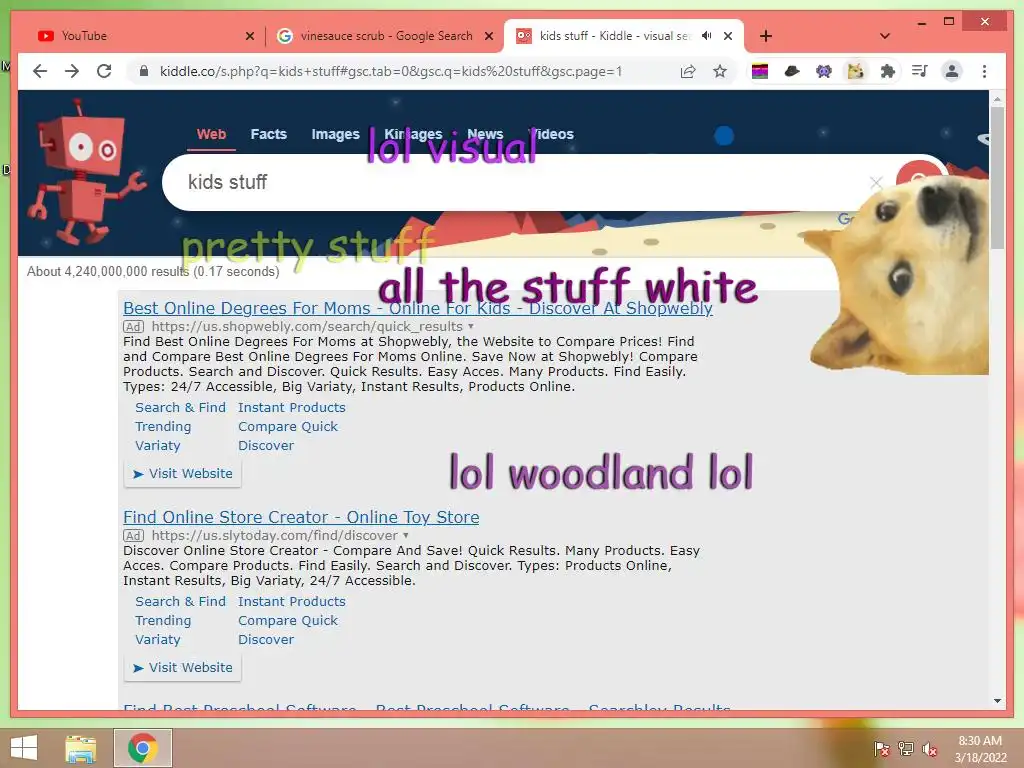Image resolution: width=1024 pixels, height=768 pixels.
Task: Open the Doge extension icon
Action: (x=856, y=71)
